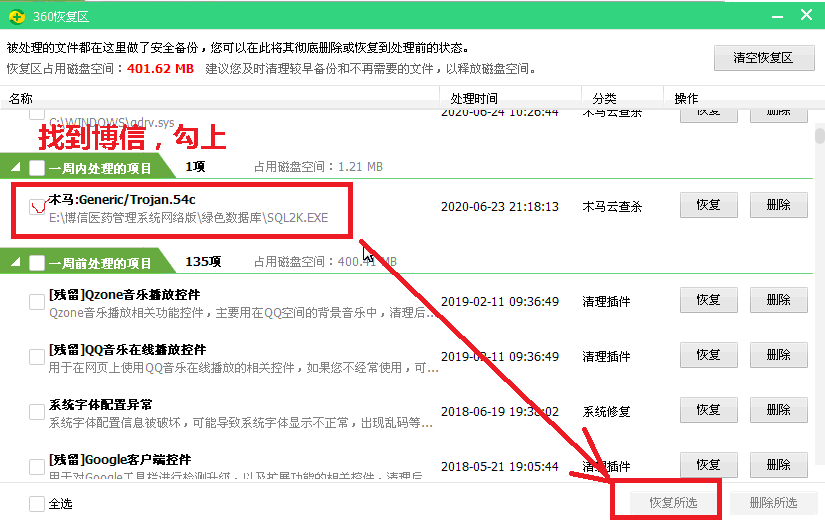
Task: Check the [残留]Qzone音乐播放控件 item
Action: [37, 302]
